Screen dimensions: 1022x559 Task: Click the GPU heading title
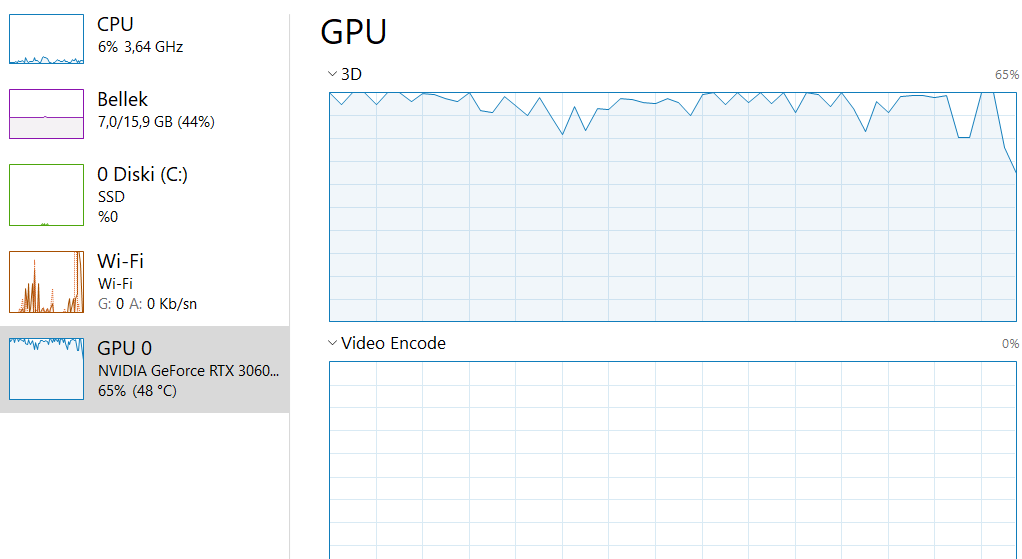353,31
